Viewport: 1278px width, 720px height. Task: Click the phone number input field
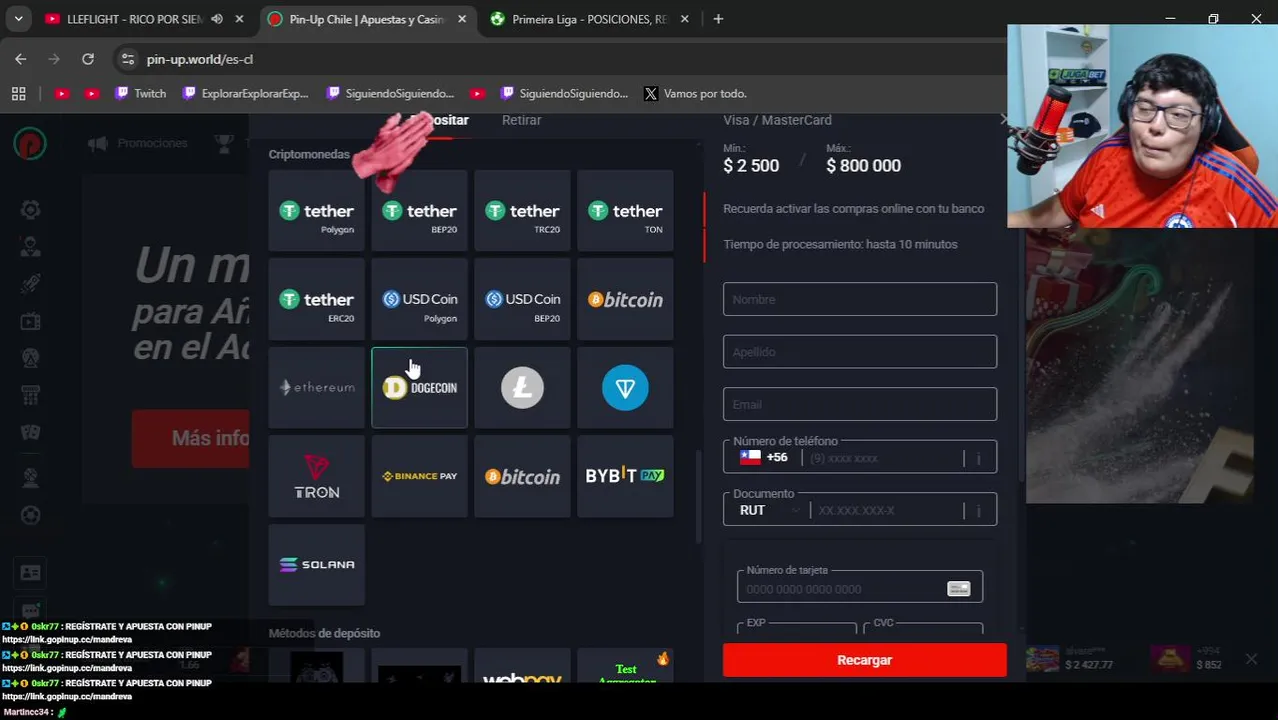[884, 458]
